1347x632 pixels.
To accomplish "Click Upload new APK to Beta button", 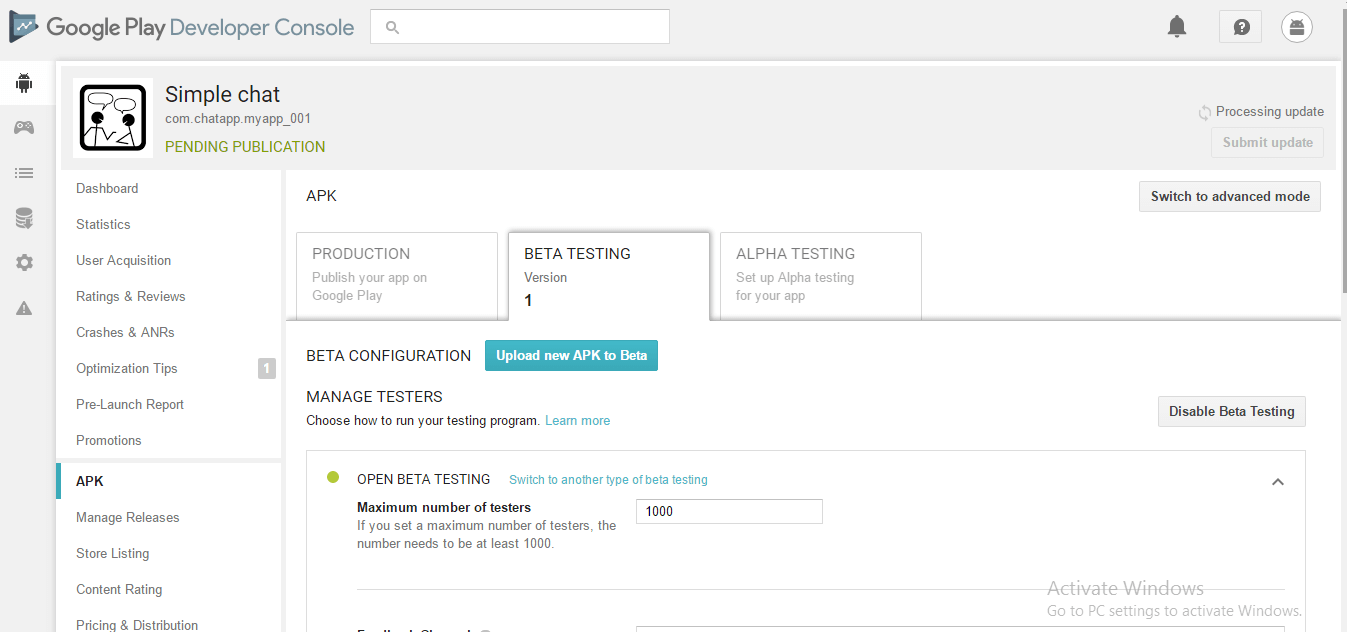I will [x=571, y=356].
